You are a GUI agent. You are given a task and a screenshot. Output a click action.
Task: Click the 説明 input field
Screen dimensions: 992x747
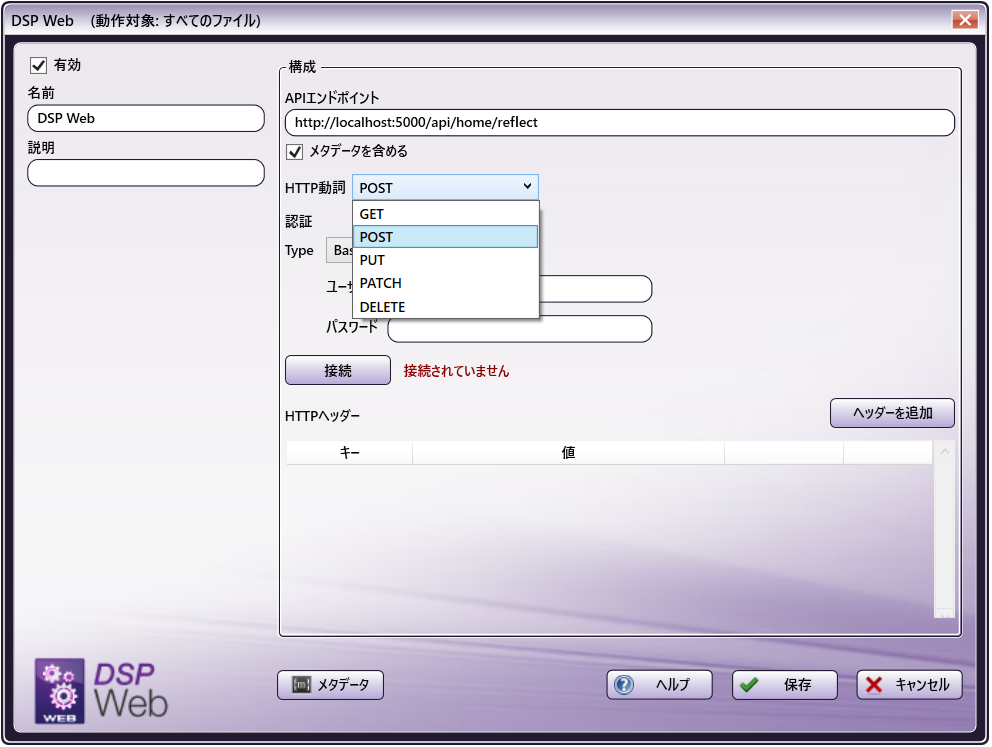(x=146, y=173)
